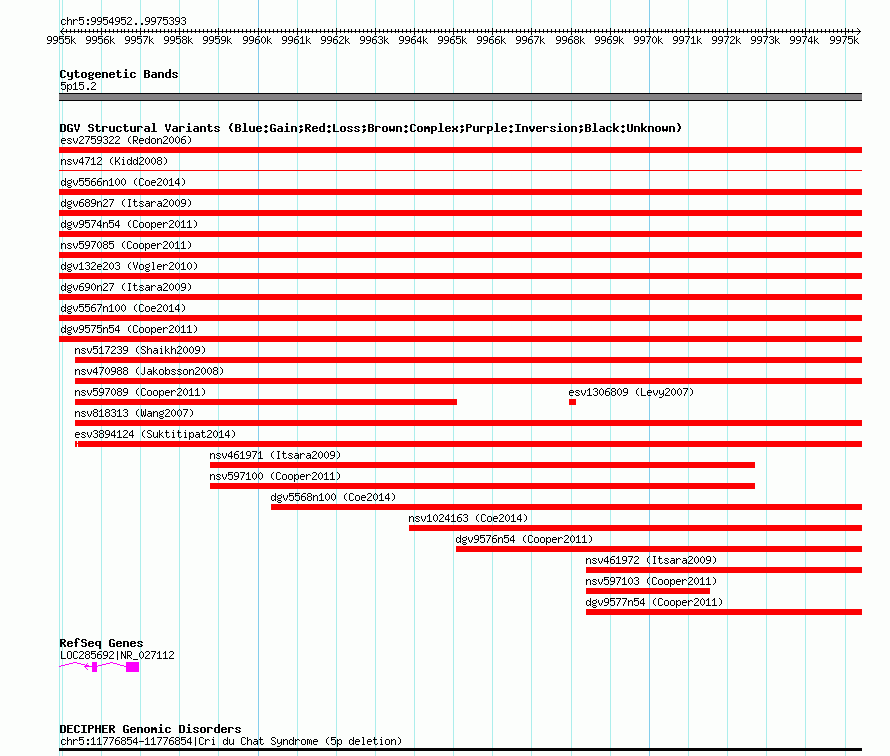Click the small red block of esv1306809

point(573,402)
